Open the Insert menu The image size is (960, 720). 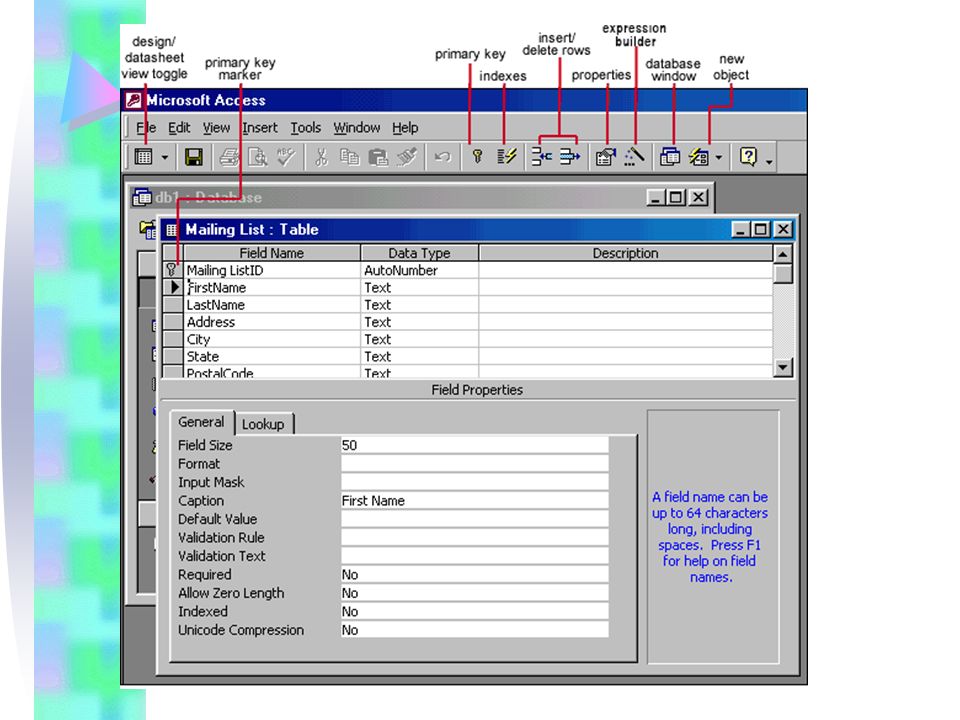260,128
